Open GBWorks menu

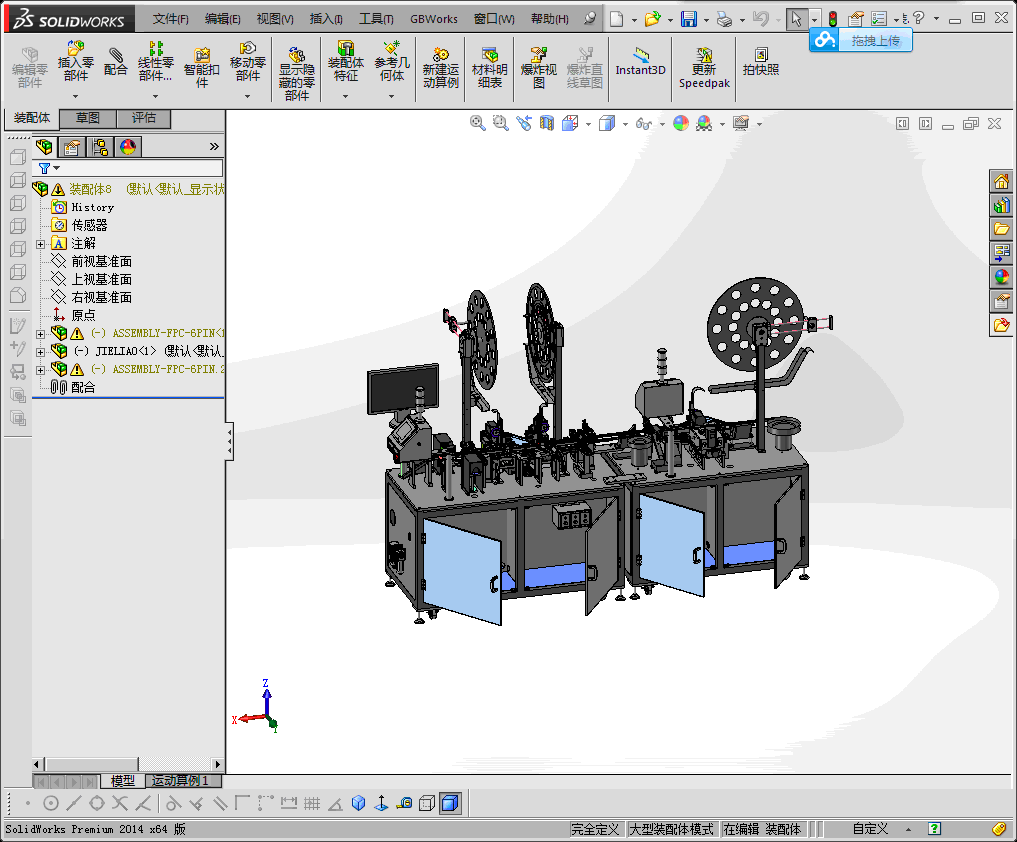point(434,19)
